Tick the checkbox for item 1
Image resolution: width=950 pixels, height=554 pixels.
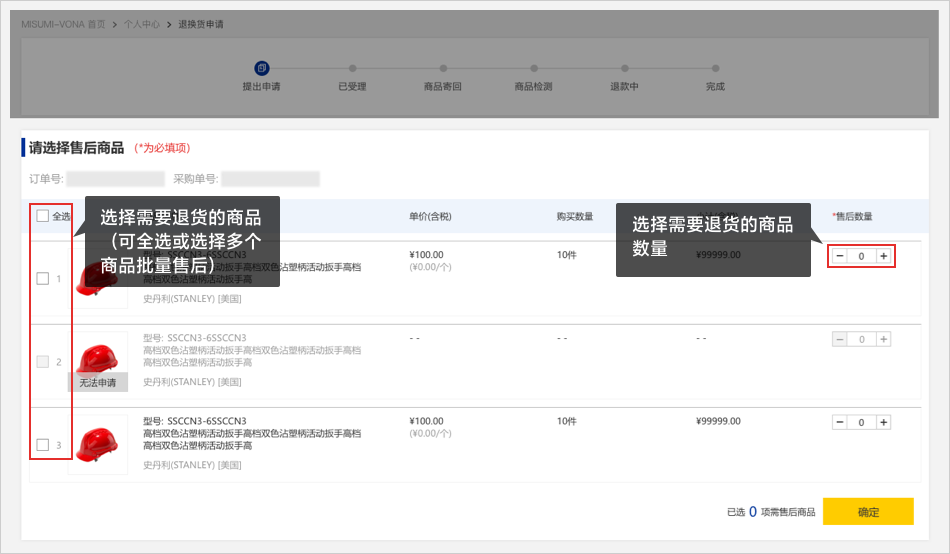point(43,279)
